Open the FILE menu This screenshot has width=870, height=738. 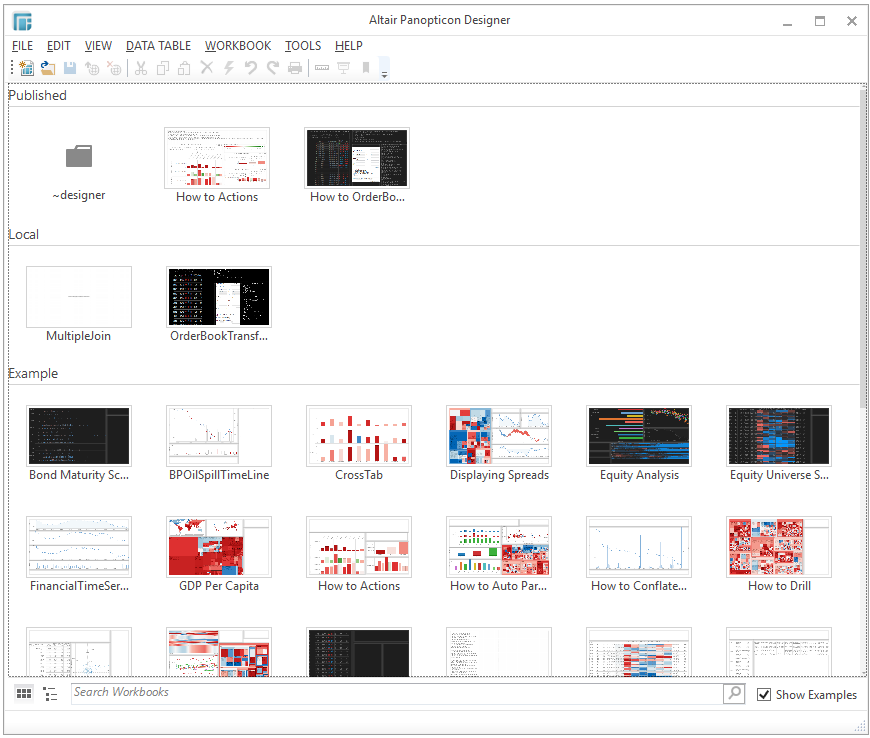coord(22,45)
